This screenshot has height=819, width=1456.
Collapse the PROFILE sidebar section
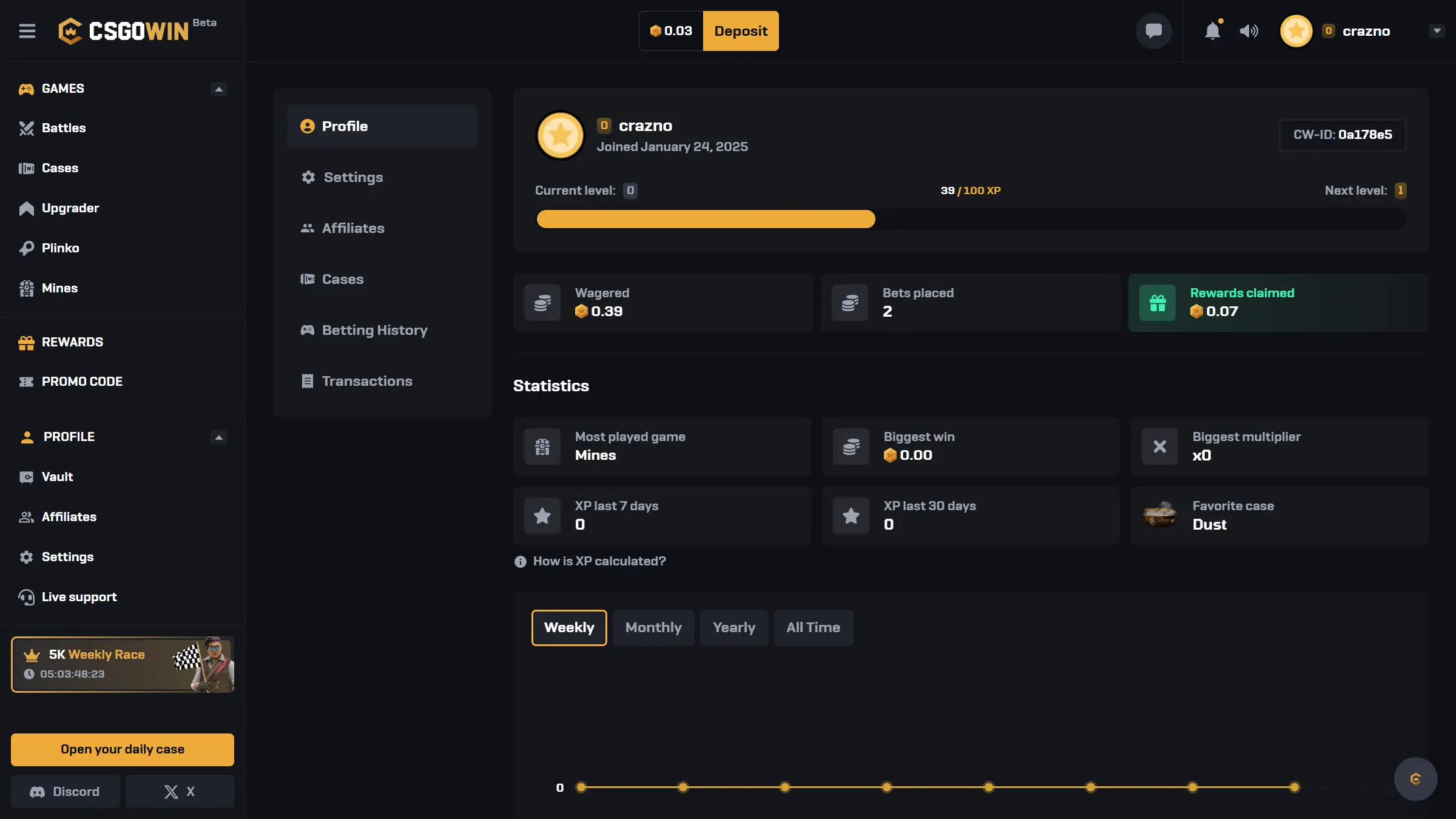tap(218, 437)
